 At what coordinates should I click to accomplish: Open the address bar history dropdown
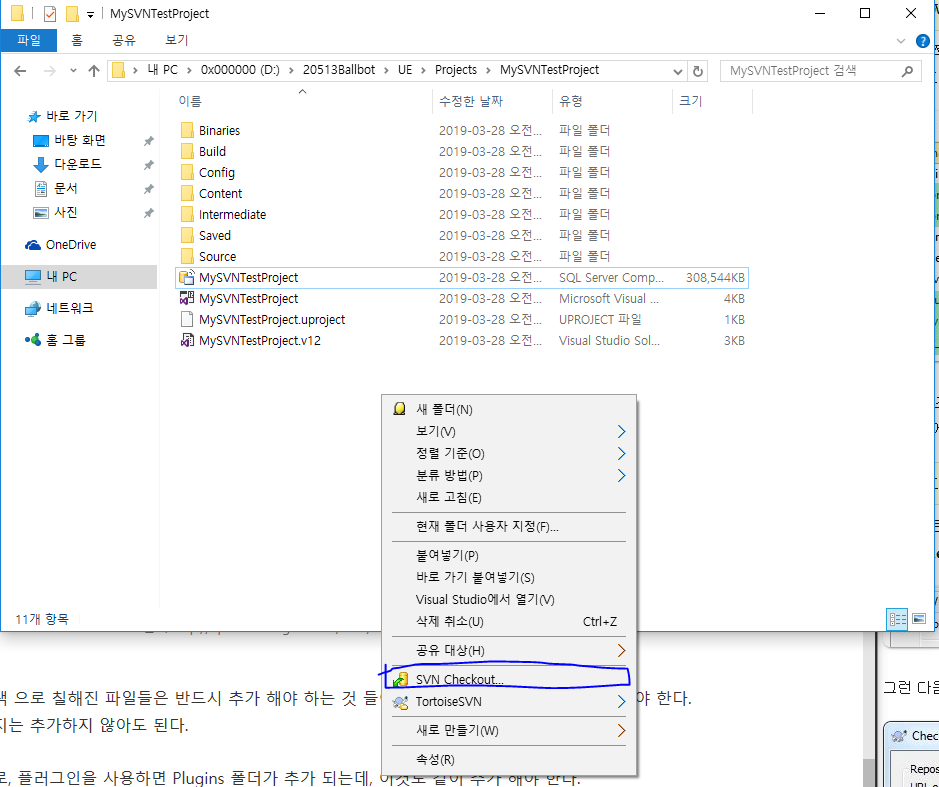[678, 71]
